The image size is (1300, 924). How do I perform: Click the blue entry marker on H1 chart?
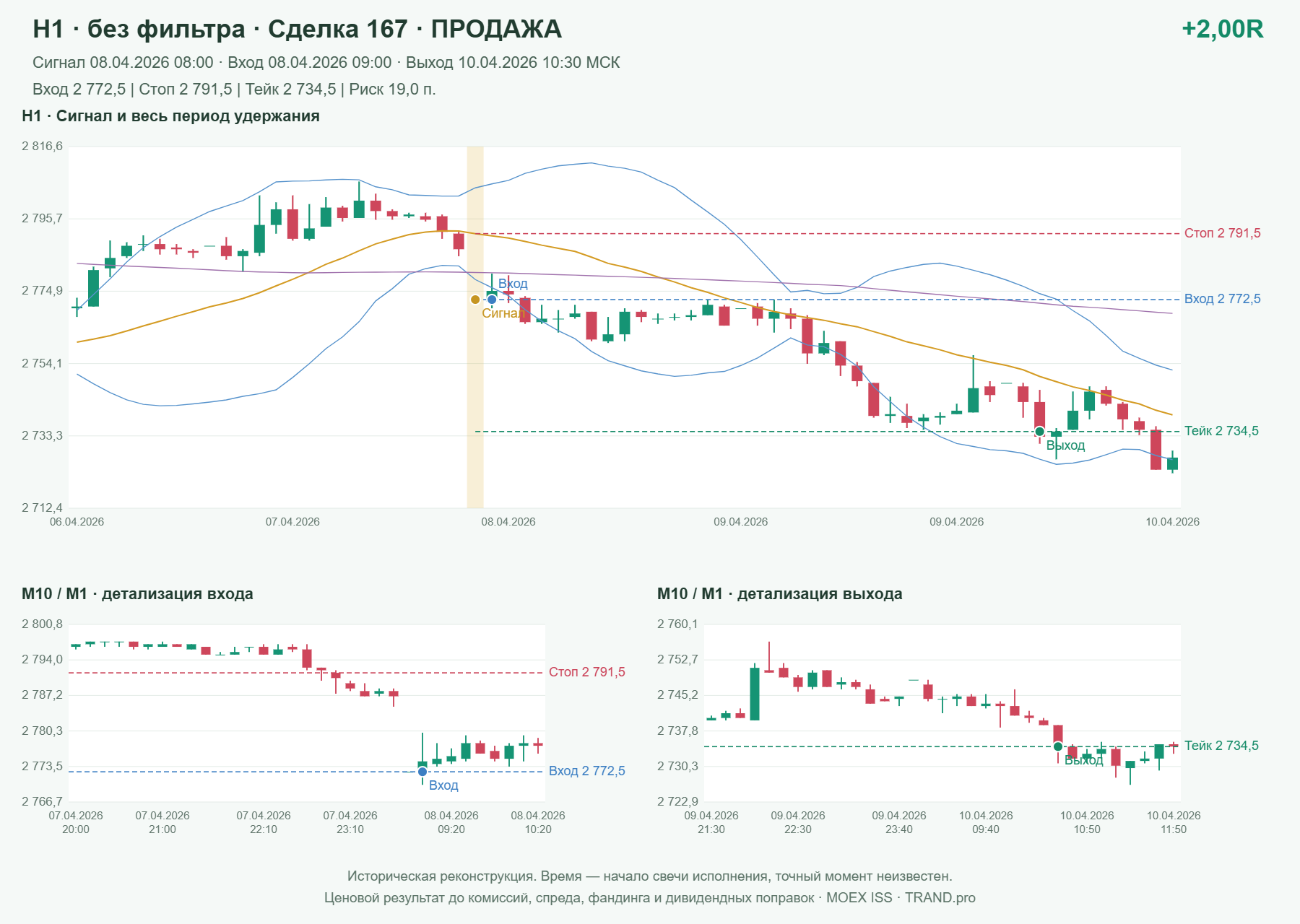click(x=492, y=300)
